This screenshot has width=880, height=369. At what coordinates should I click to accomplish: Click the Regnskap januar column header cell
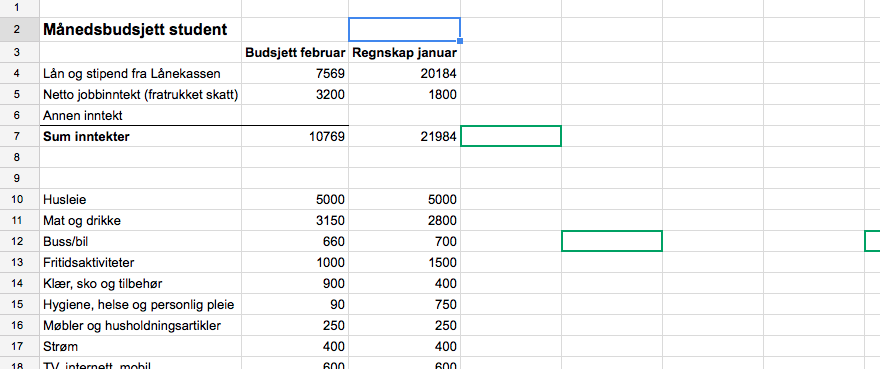click(x=404, y=52)
